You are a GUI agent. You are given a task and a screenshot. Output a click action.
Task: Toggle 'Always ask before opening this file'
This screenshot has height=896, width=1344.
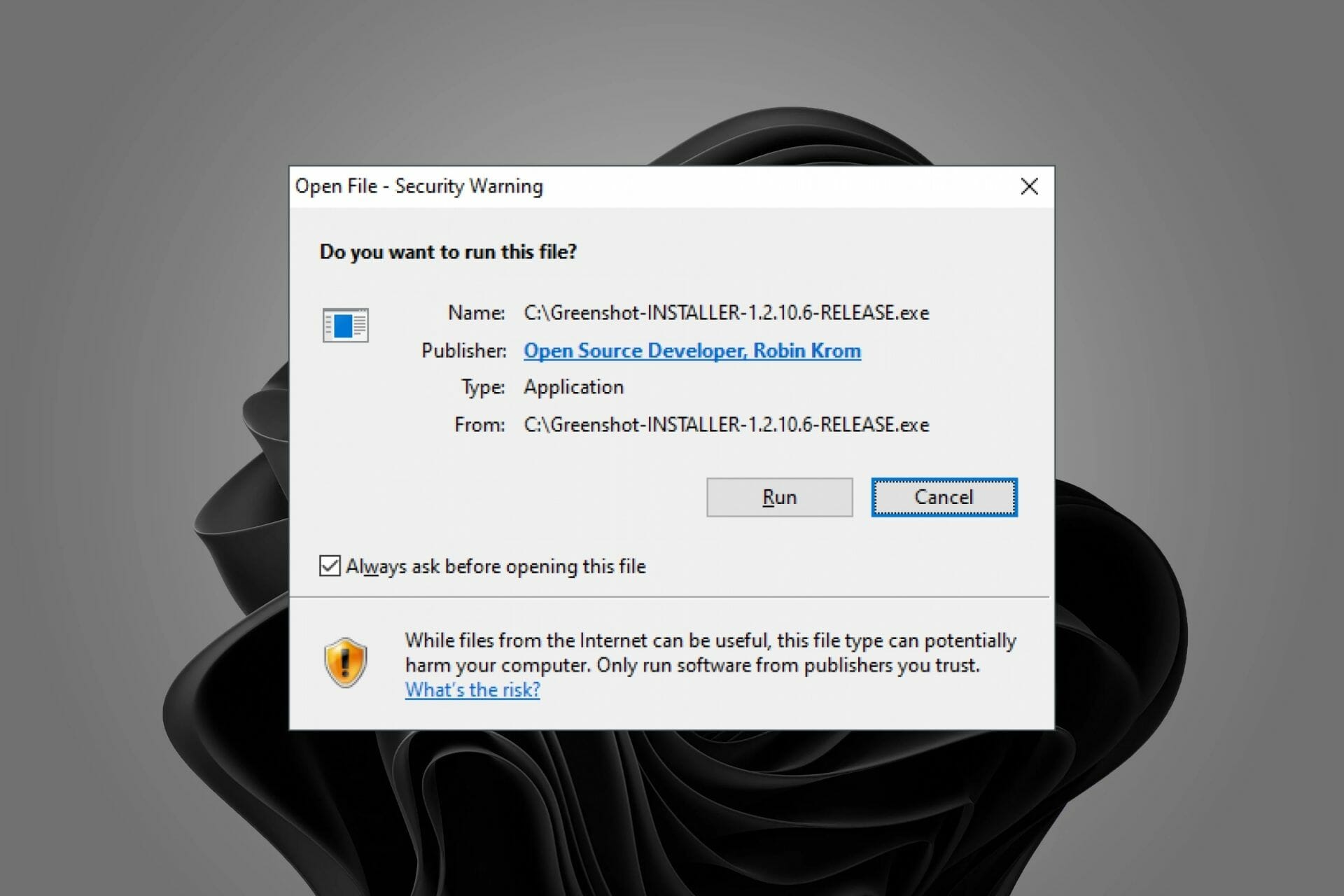click(328, 566)
